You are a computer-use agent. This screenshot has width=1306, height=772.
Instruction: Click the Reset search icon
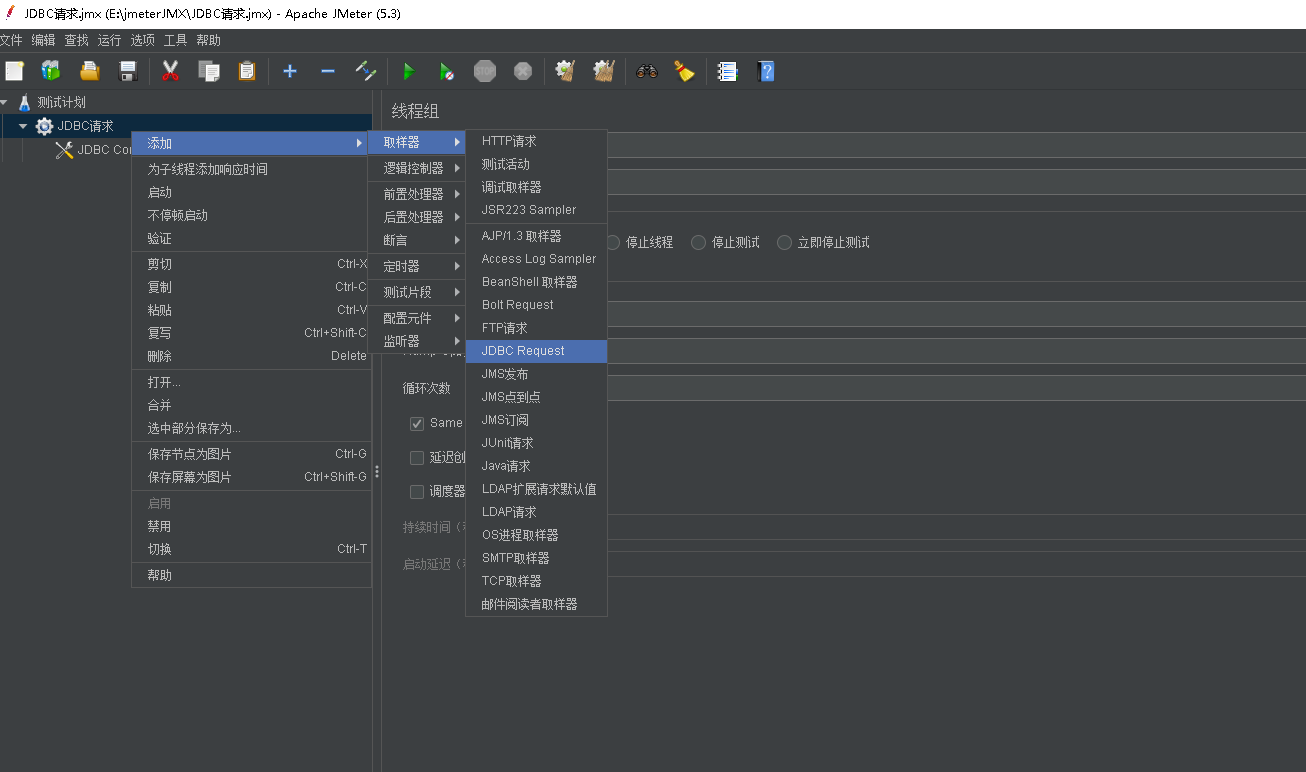[x=684, y=71]
